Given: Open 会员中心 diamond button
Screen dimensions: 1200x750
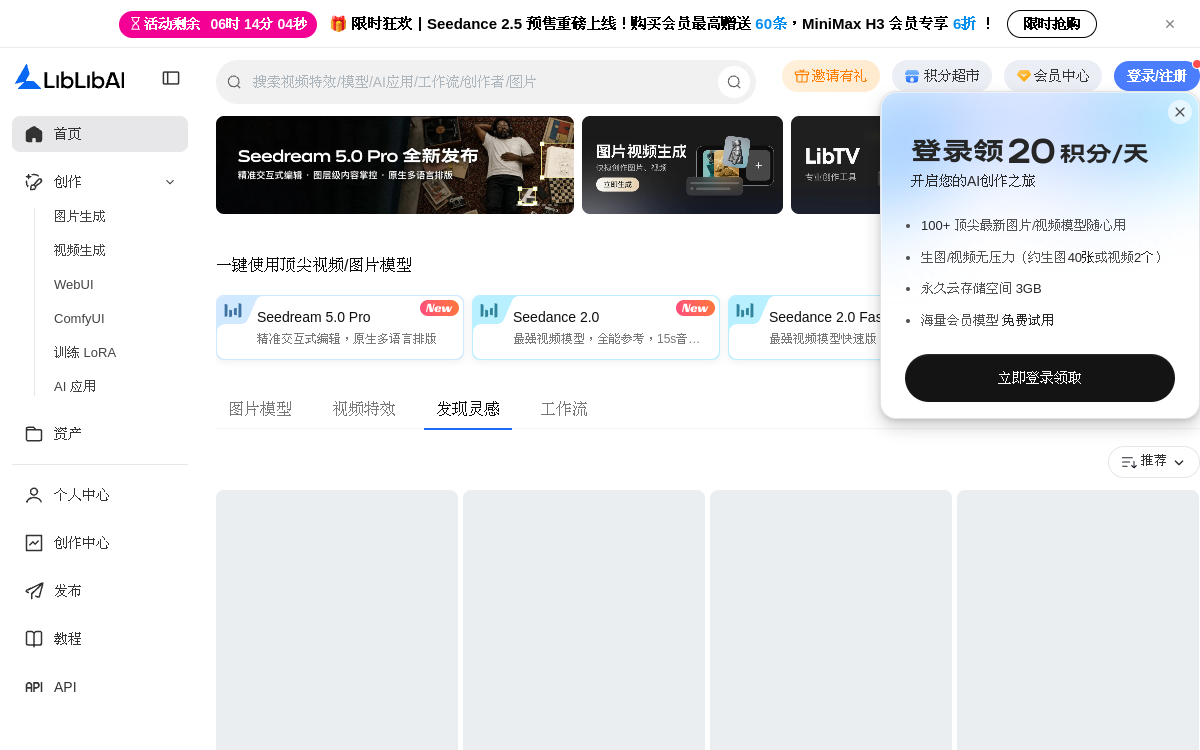Looking at the screenshot, I should [1053, 76].
